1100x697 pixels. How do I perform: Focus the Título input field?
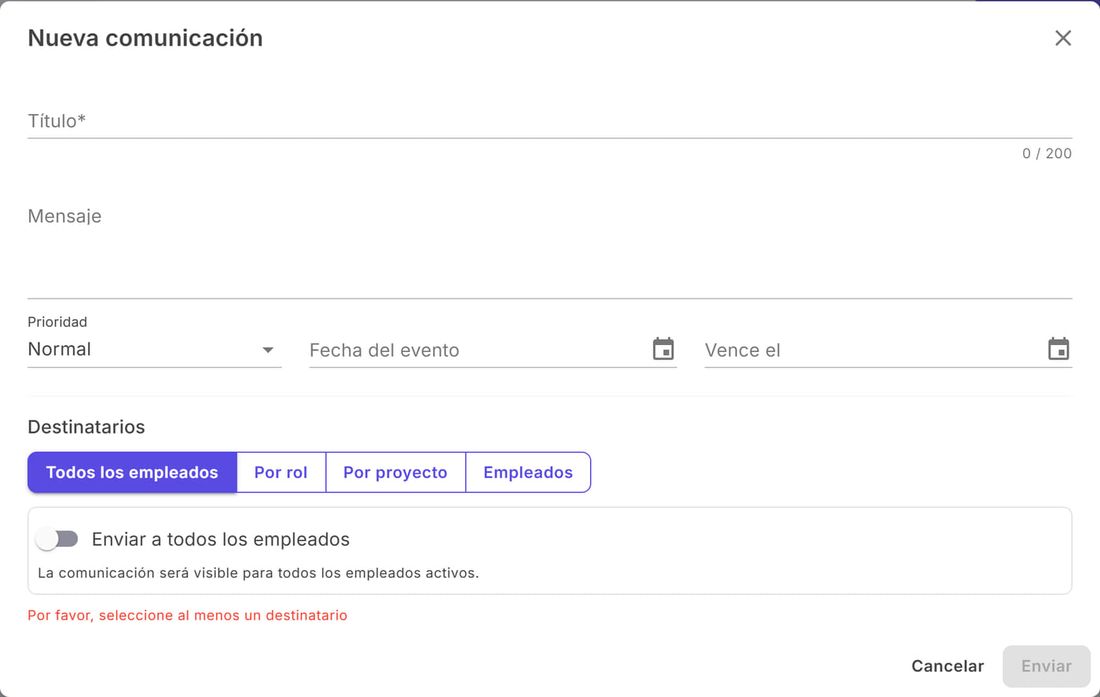pyautogui.click(x=549, y=121)
